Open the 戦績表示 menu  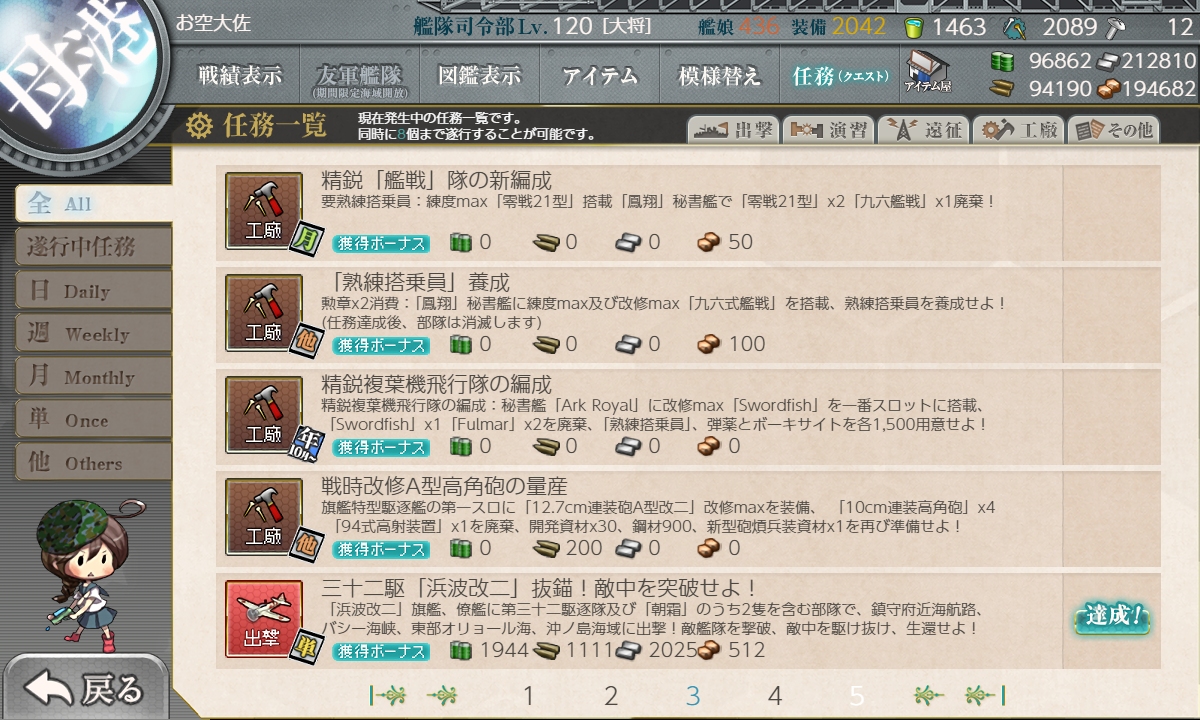(x=240, y=75)
